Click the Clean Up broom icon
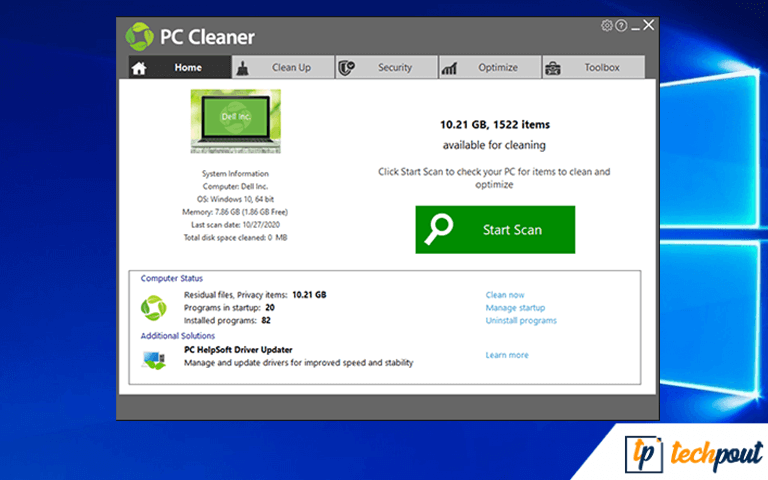This screenshot has height=480, width=768. (x=242, y=68)
